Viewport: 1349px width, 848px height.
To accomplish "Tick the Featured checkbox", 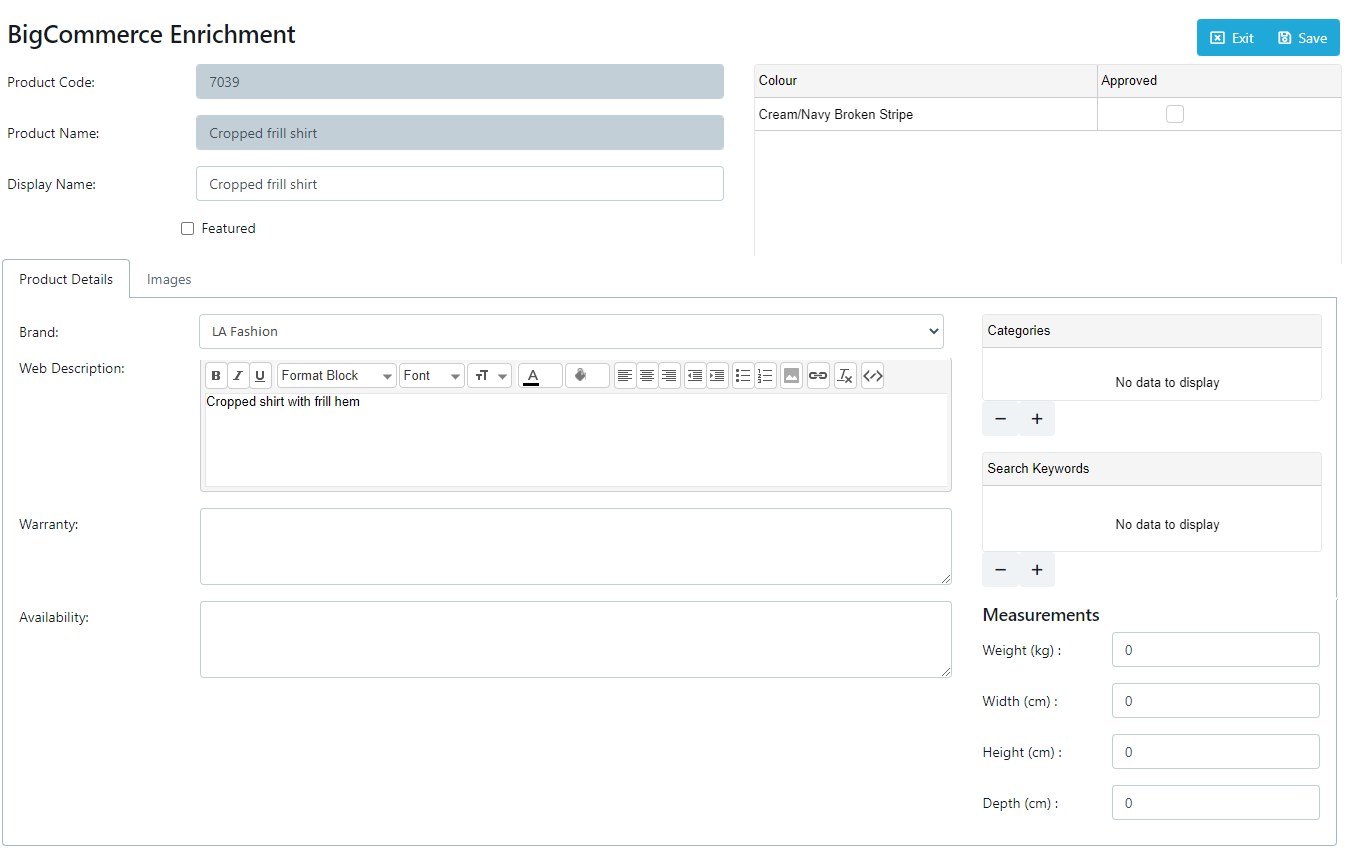I will (187, 228).
